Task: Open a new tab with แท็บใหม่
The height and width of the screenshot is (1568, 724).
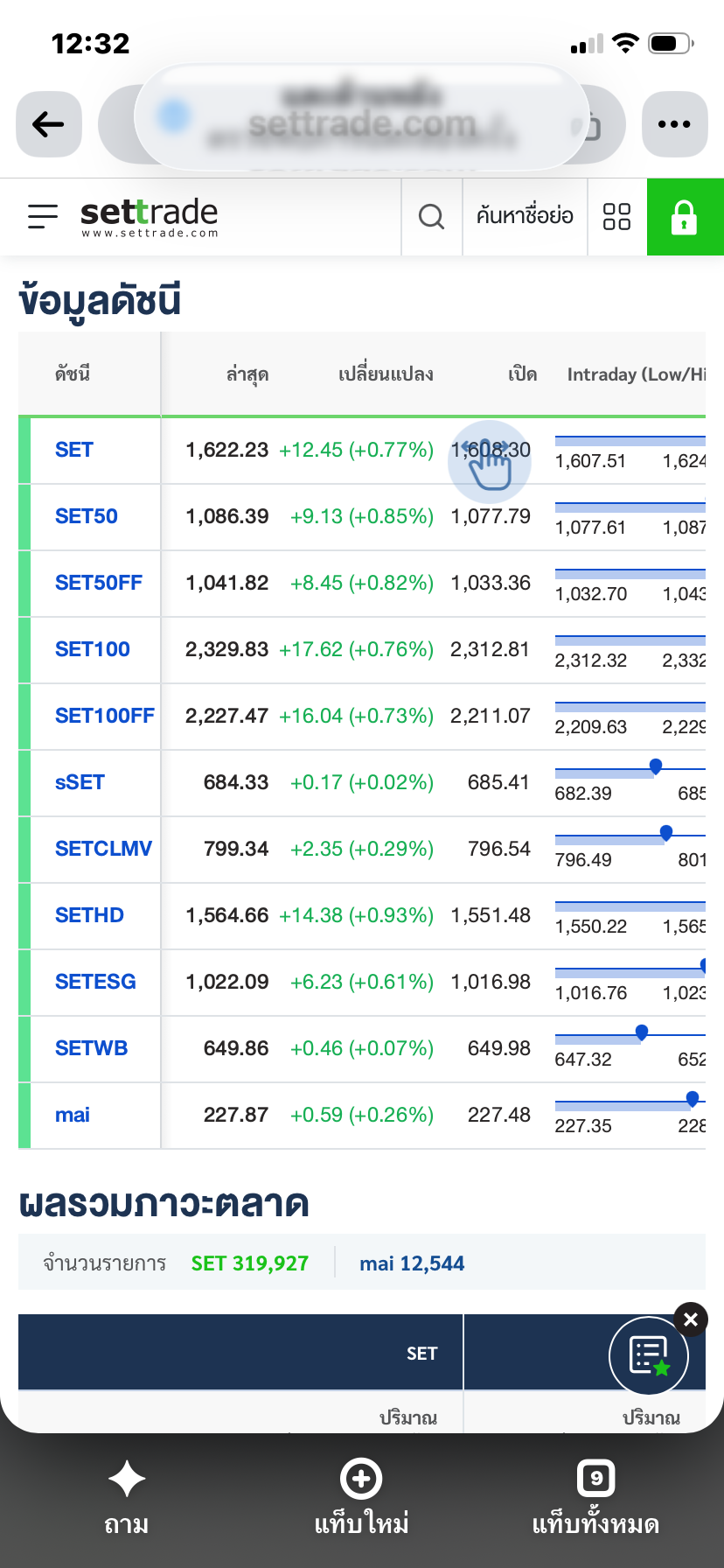Action: (361, 1497)
